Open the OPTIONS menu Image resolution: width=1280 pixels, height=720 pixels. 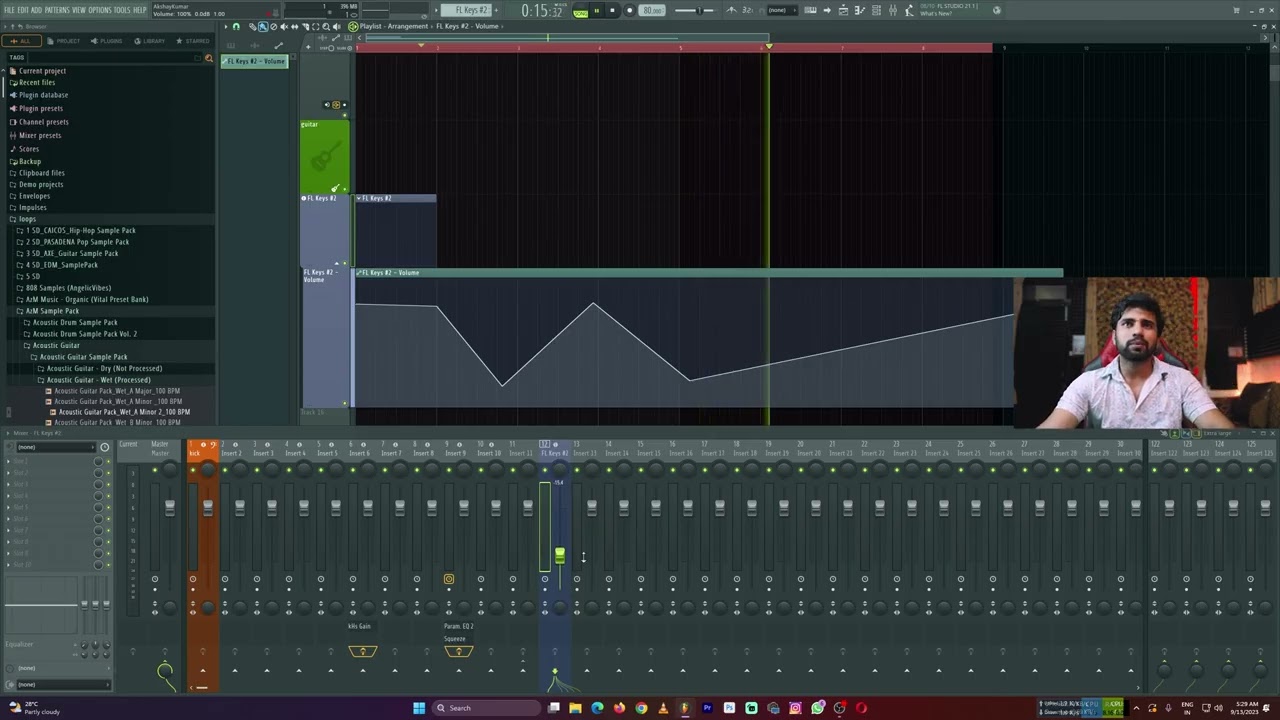pos(100,10)
